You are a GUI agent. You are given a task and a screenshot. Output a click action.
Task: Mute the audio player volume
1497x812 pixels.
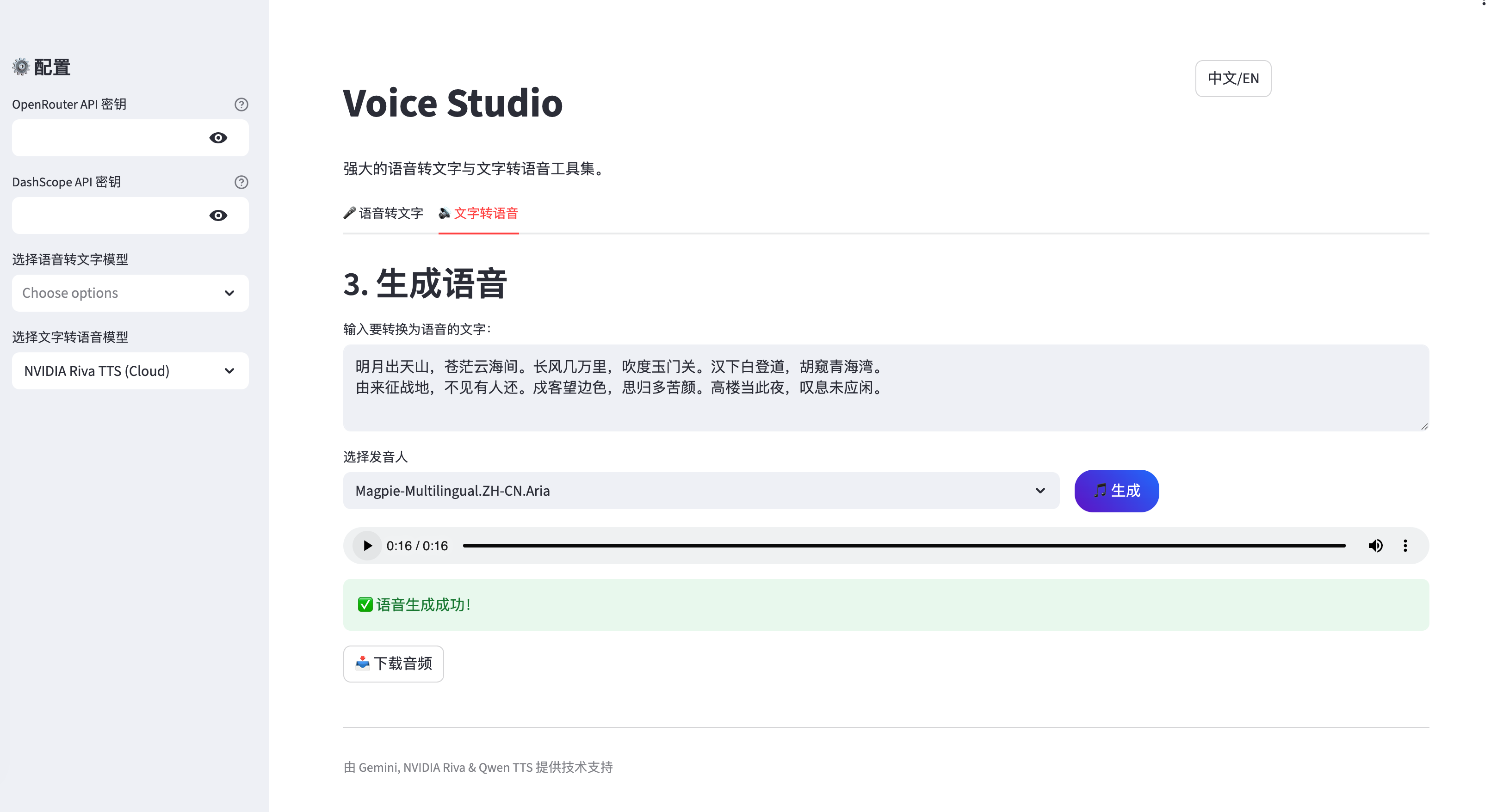(x=1375, y=545)
